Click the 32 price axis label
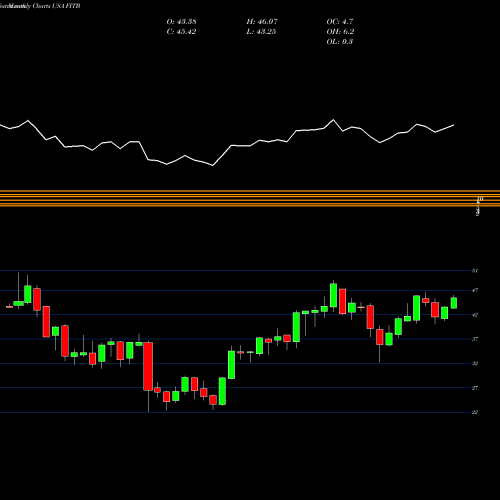The image size is (500, 500). 475,363
